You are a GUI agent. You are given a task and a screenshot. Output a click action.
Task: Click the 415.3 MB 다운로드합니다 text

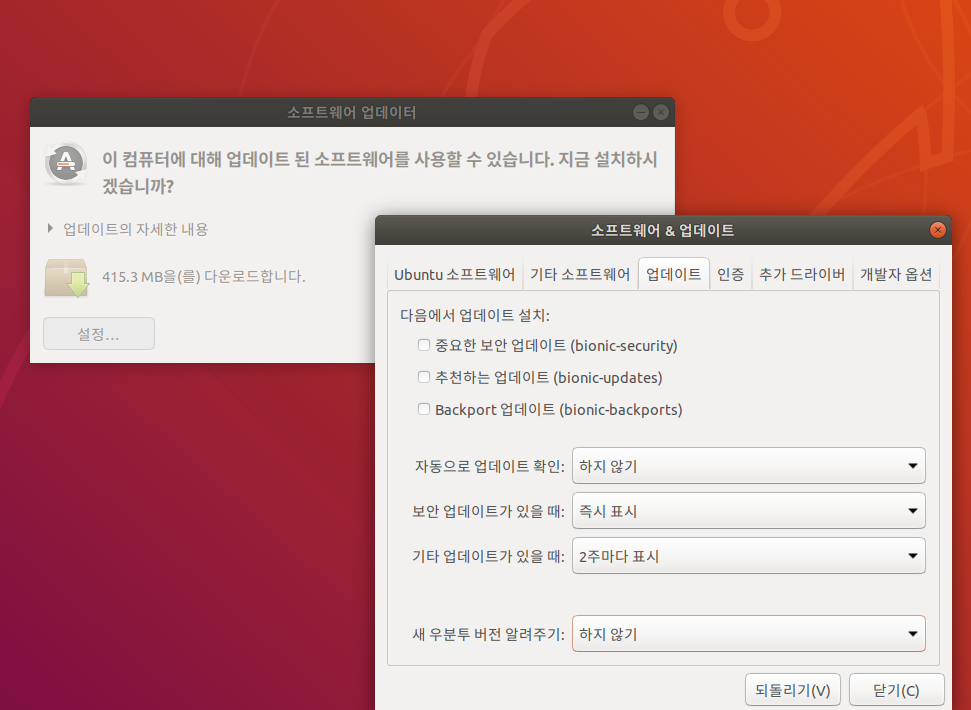pos(204,277)
